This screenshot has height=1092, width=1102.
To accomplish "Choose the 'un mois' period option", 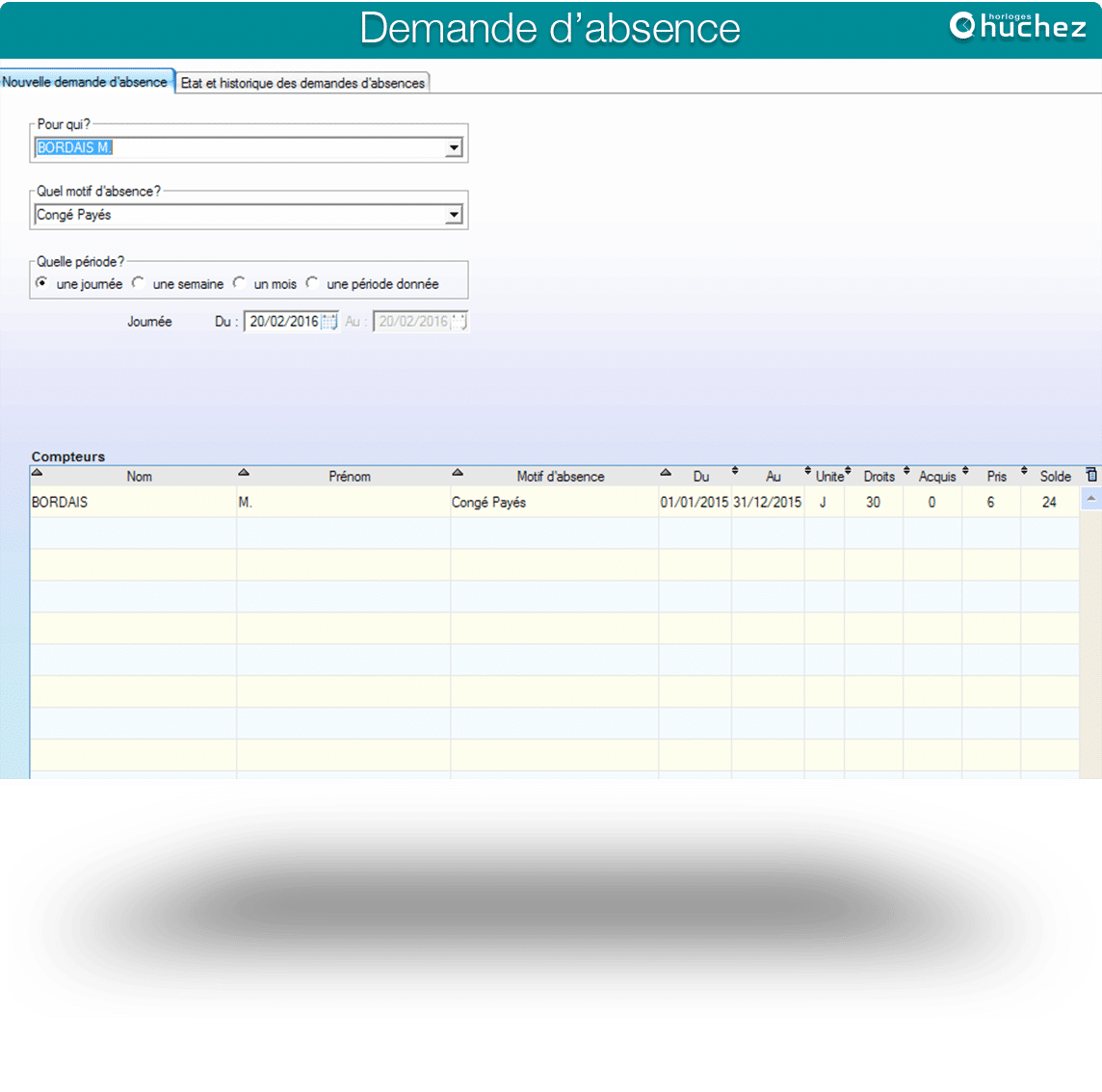I will point(237,283).
